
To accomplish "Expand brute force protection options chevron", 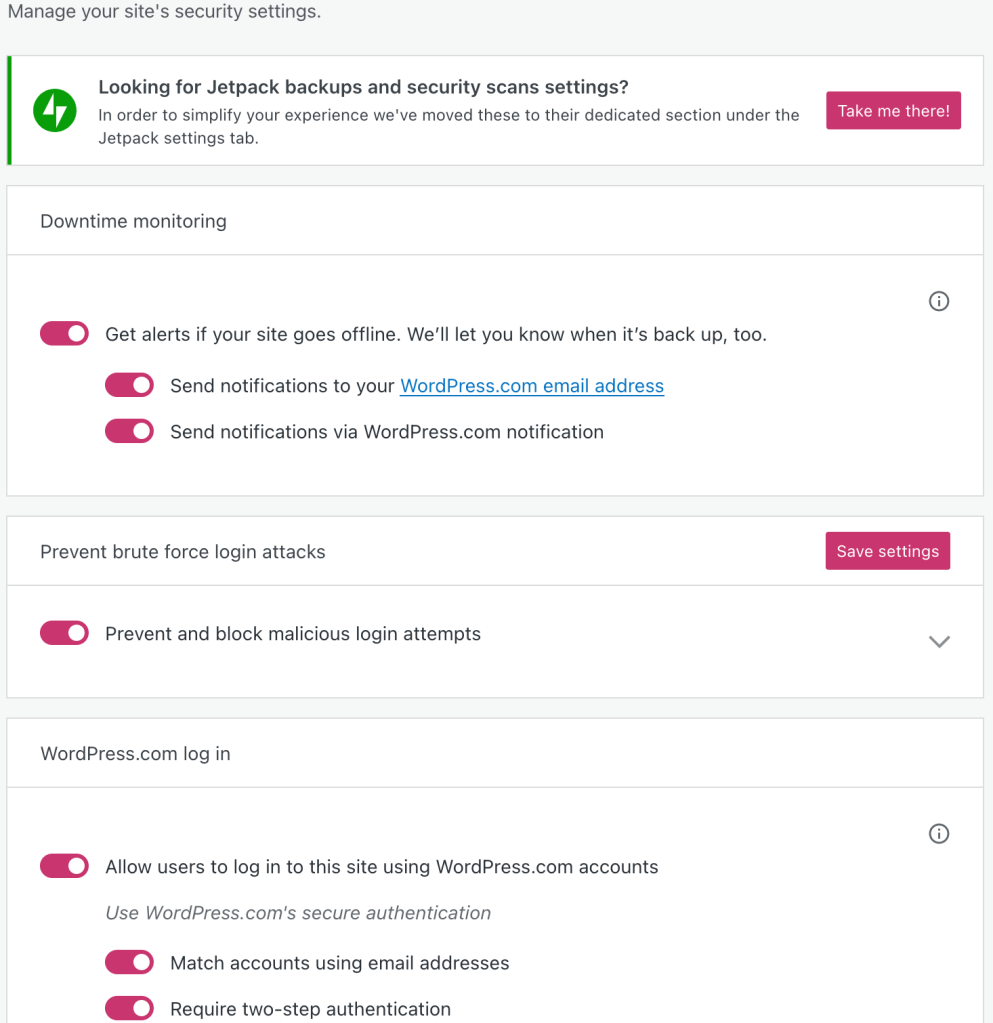I will (938, 642).
